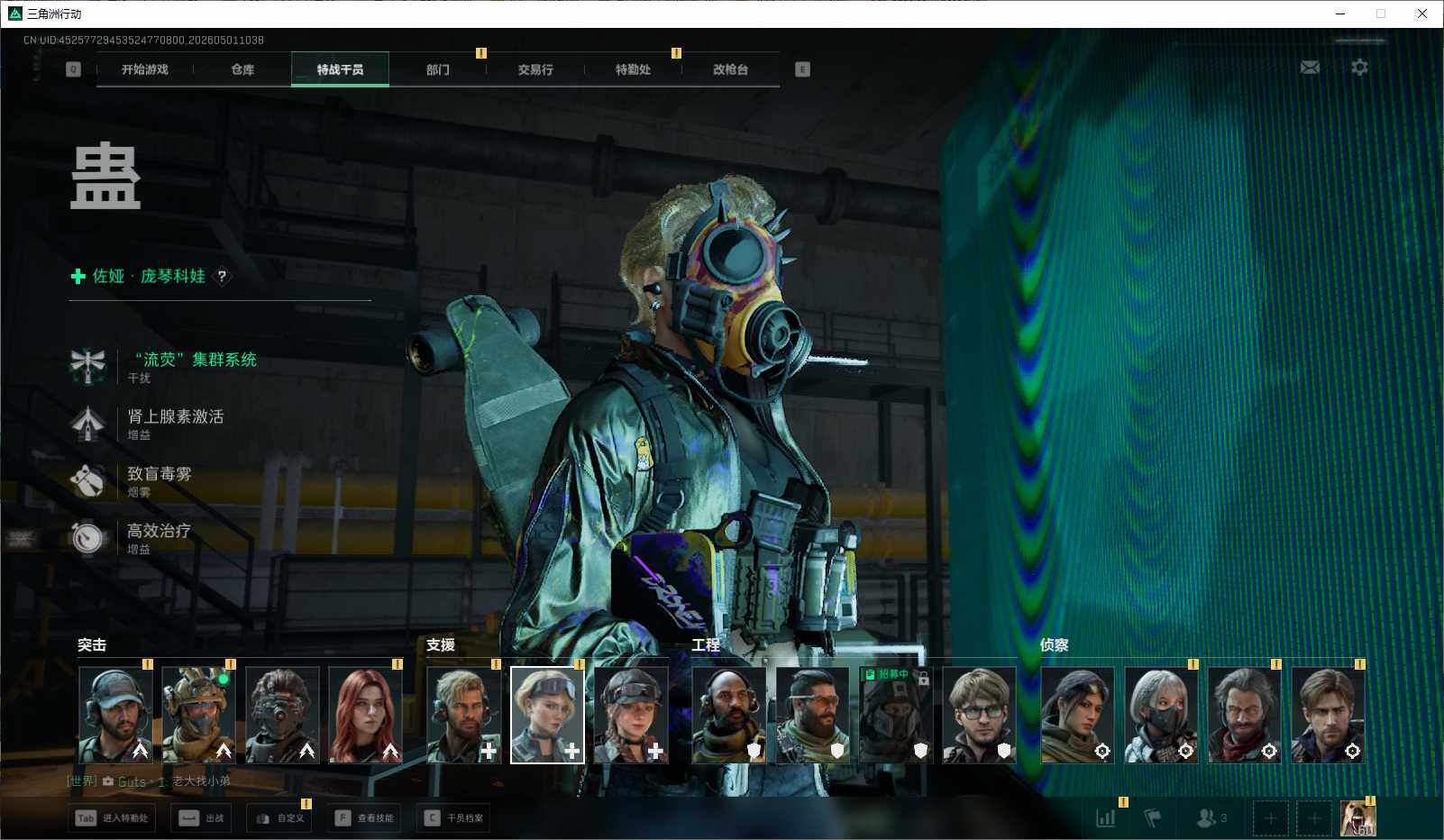Click the 支援 class heading
This screenshot has width=1444, height=840.
(441, 645)
